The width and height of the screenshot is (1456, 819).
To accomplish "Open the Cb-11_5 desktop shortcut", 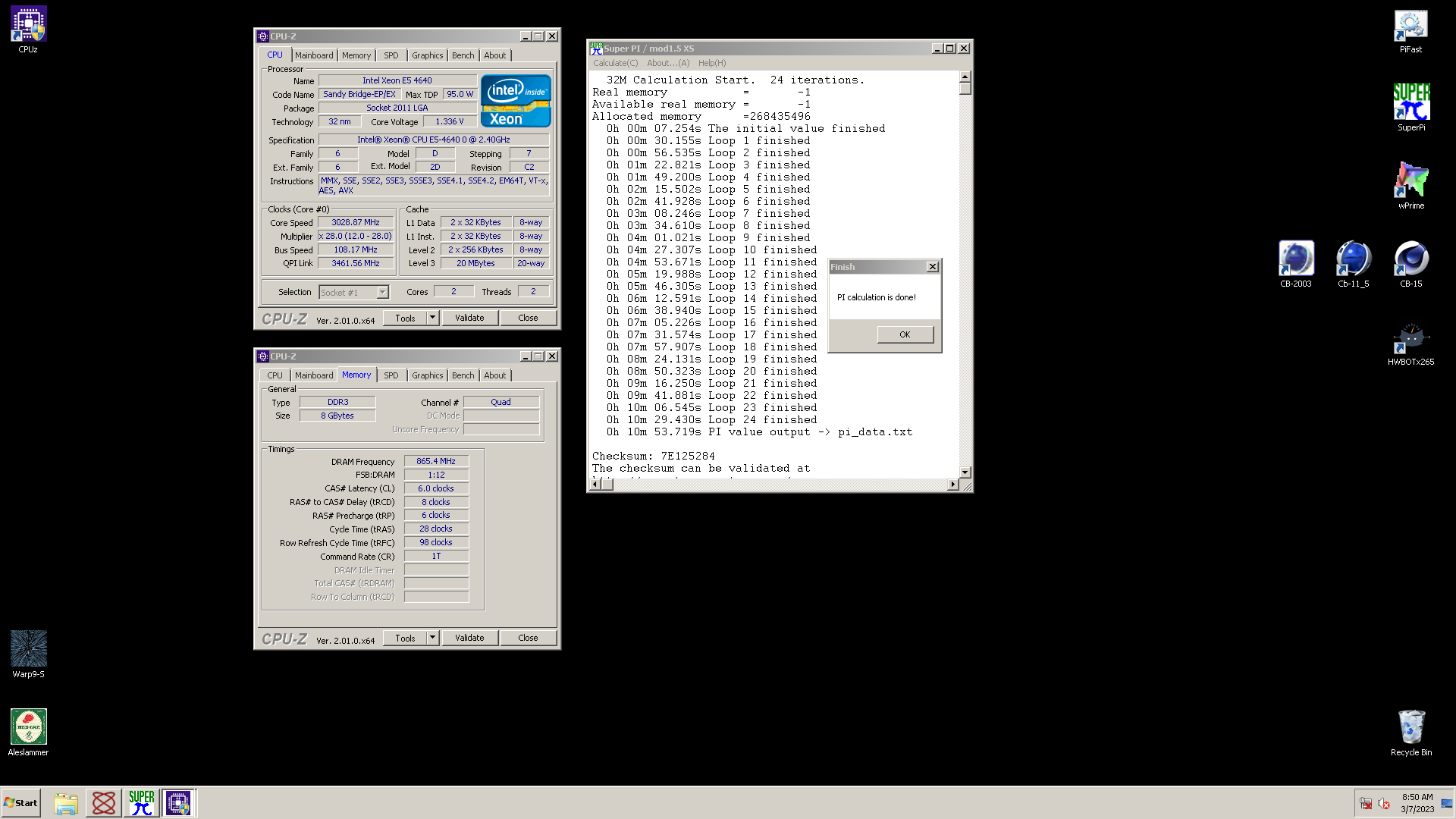I will 1353,264.
